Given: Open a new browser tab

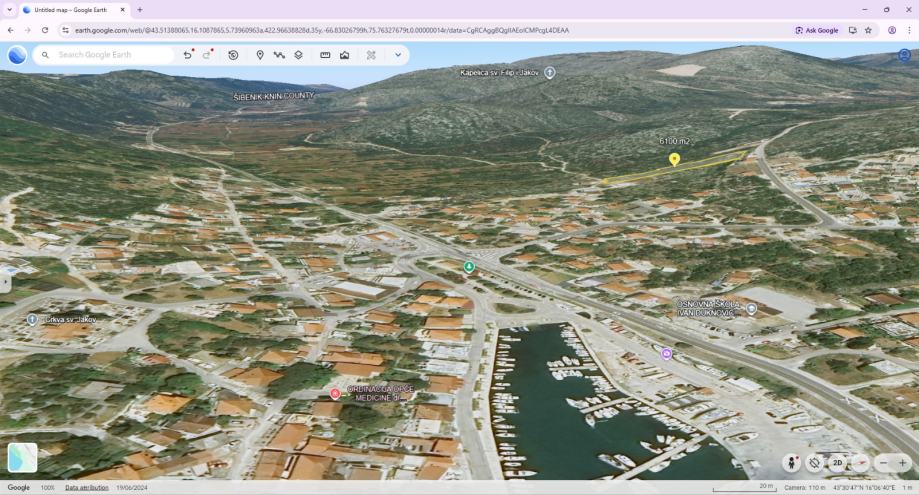Looking at the screenshot, I should [139, 10].
